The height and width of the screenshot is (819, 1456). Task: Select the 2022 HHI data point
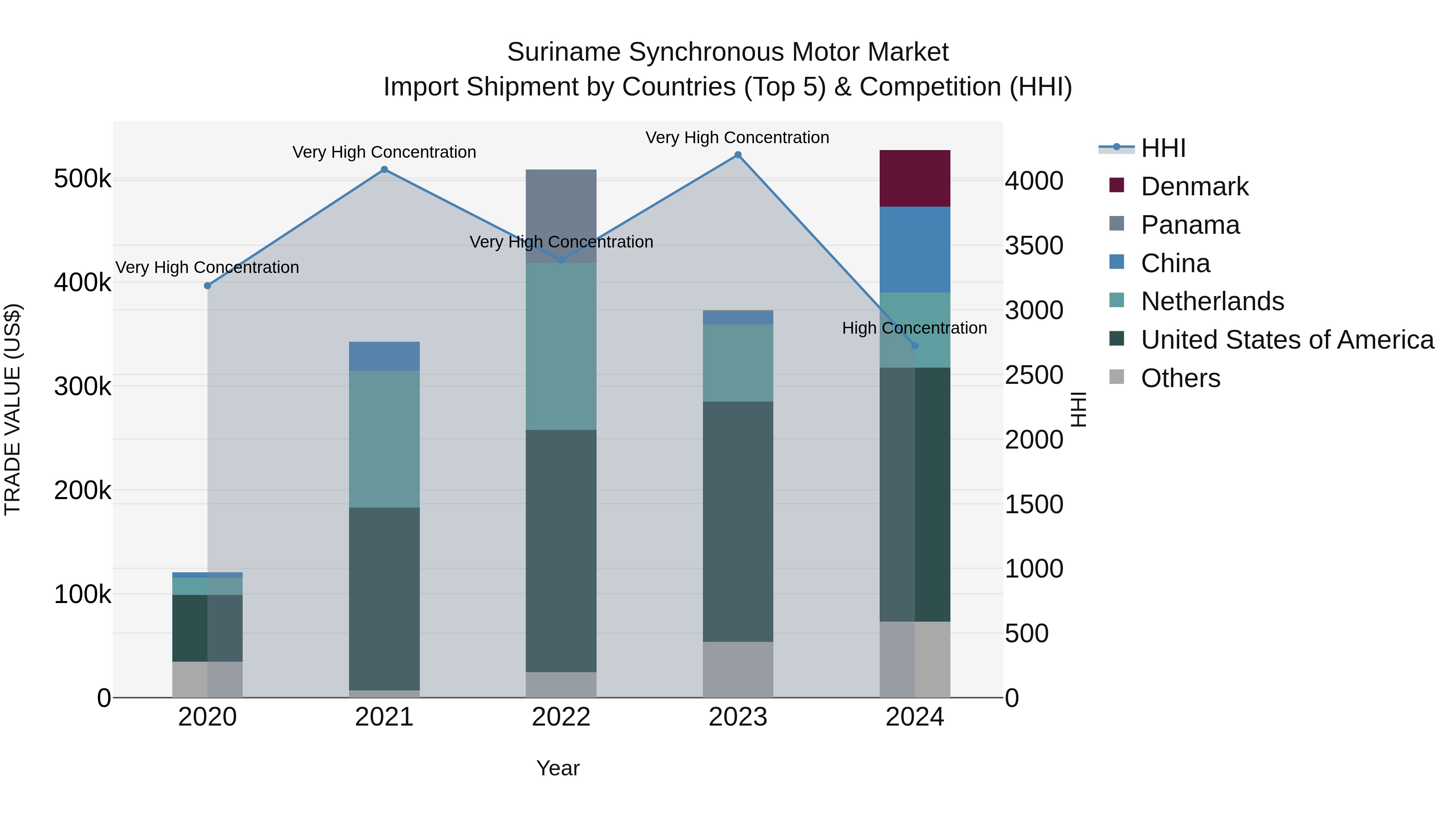pyautogui.click(x=561, y=260)
